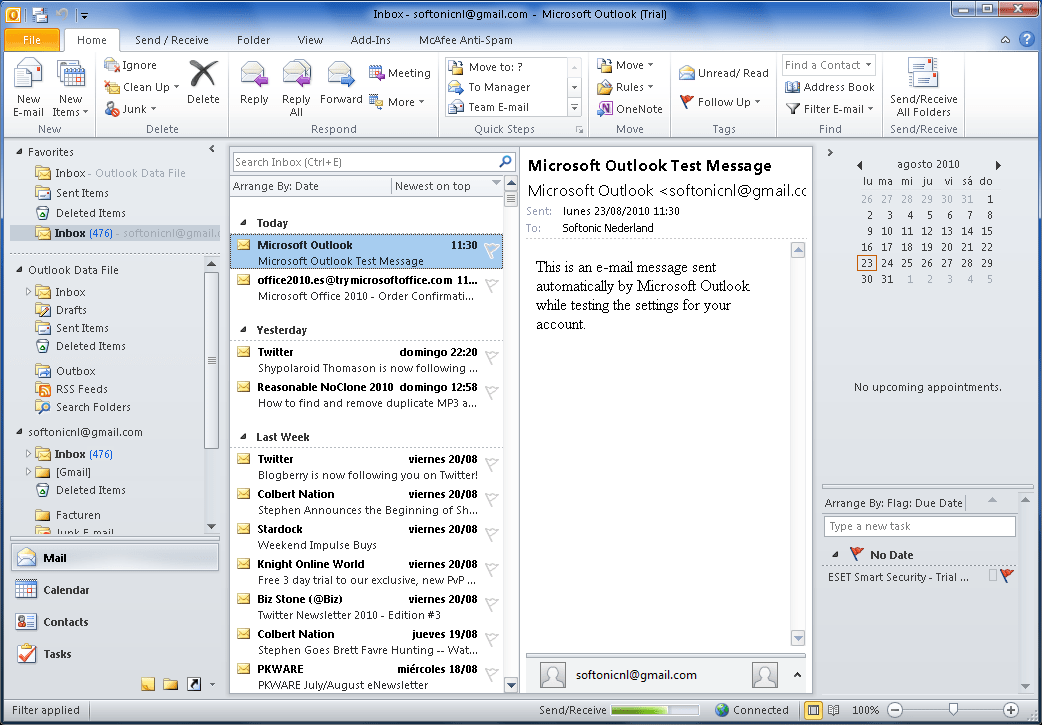The image size is (1042, 725).
Task: Open the File tab
Action: click(32, 40)
